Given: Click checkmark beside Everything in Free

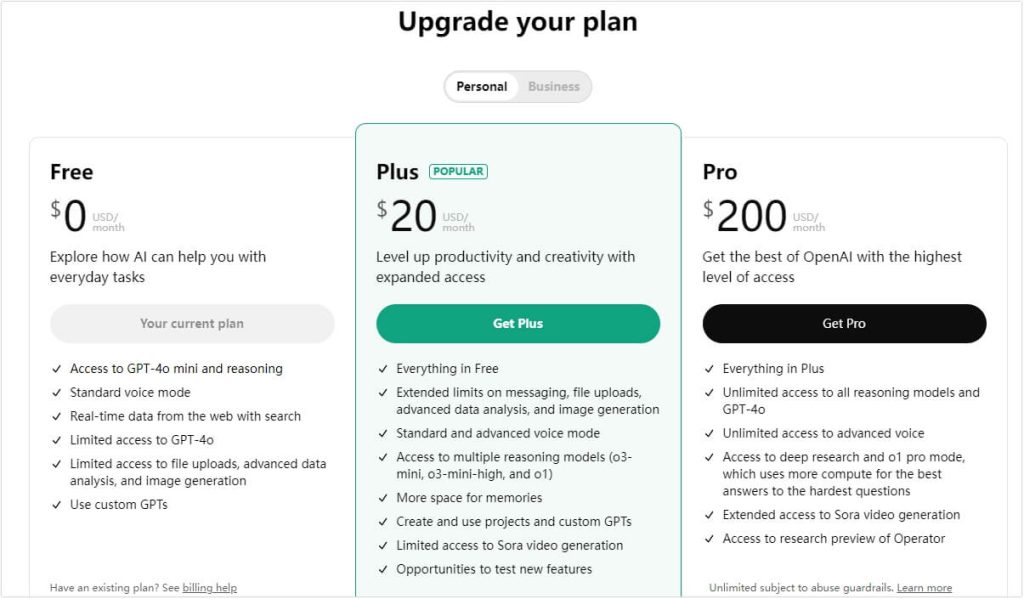Looking at the screenshot, I should point(382,369).
